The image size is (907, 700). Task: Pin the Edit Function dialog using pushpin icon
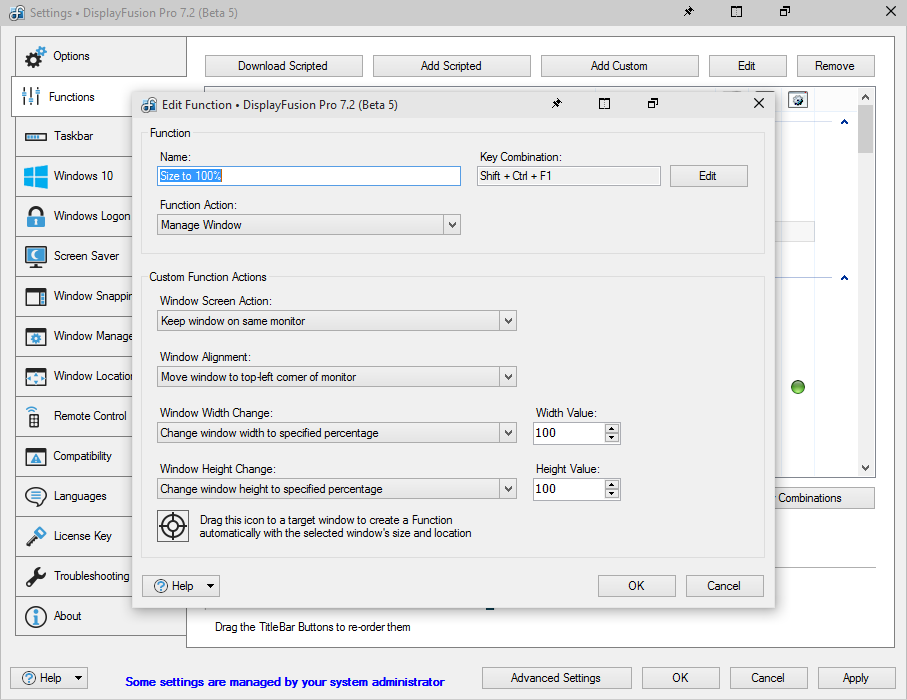[557, 104]
